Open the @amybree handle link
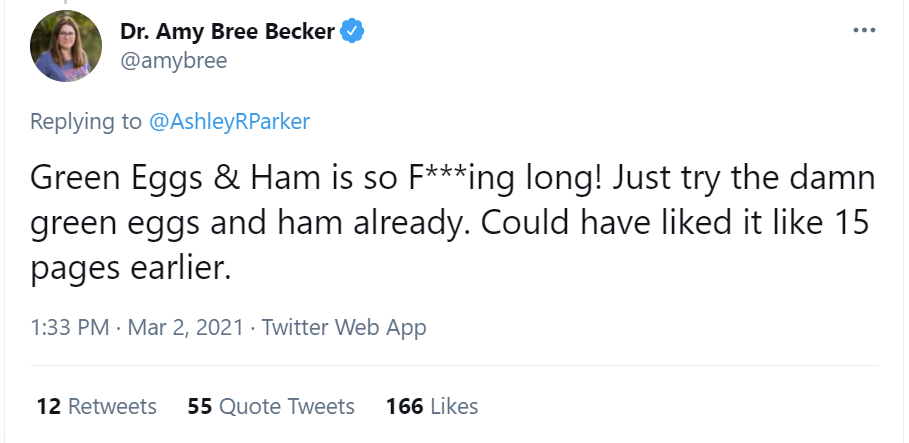909x443 pixels. (174, 61)
